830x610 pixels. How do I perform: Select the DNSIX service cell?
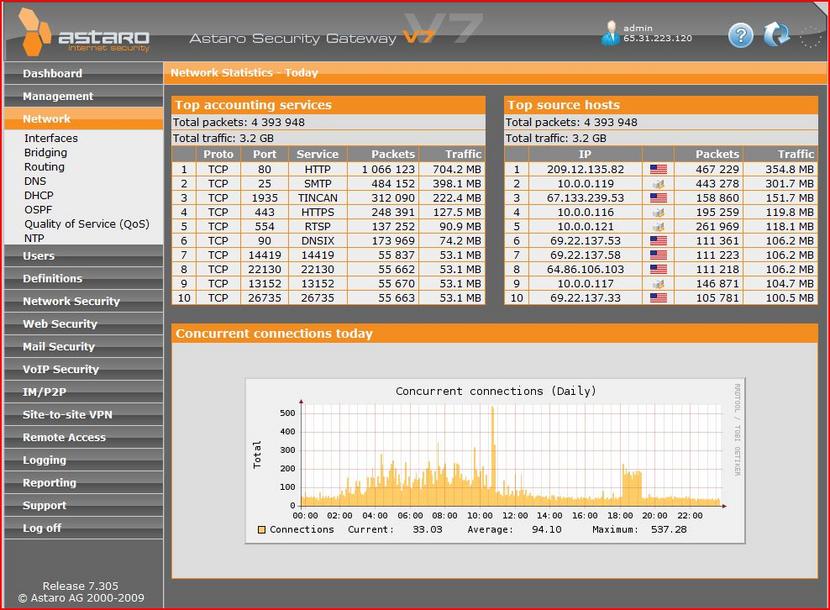pos(318,241)
